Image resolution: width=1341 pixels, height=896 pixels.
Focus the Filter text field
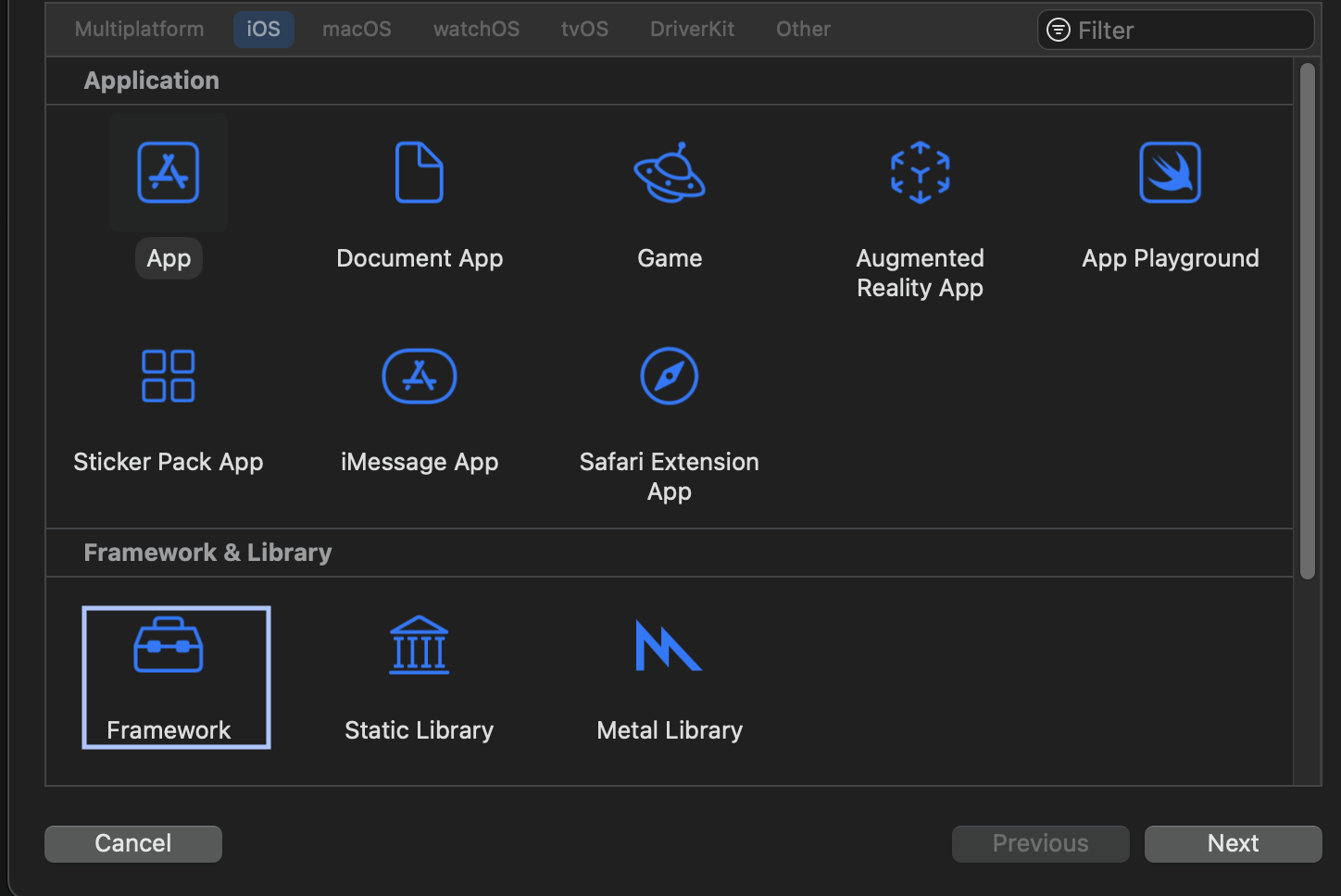coord(1176,31)
